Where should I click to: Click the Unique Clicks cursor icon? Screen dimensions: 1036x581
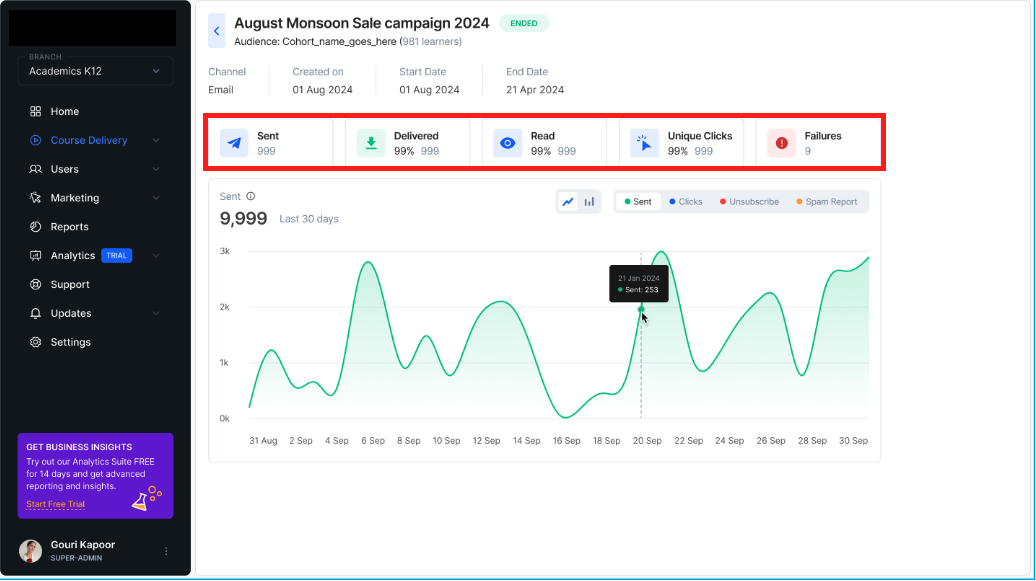pos(644,143)
